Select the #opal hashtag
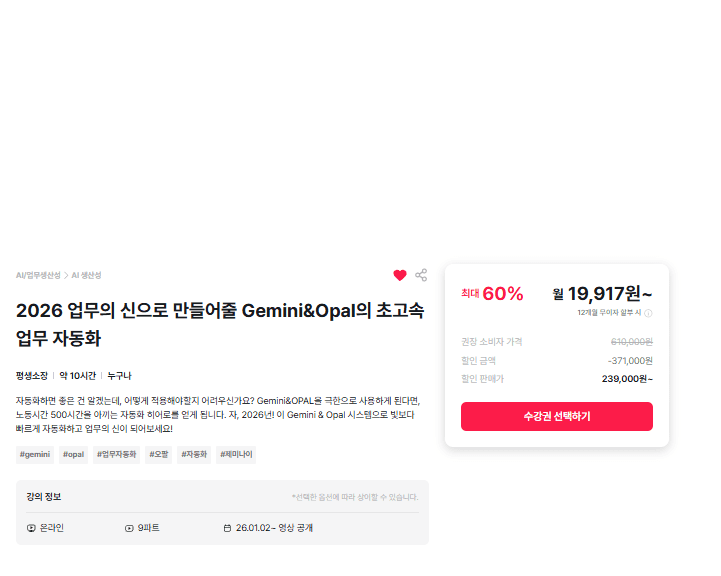 [x=73, y=455]
